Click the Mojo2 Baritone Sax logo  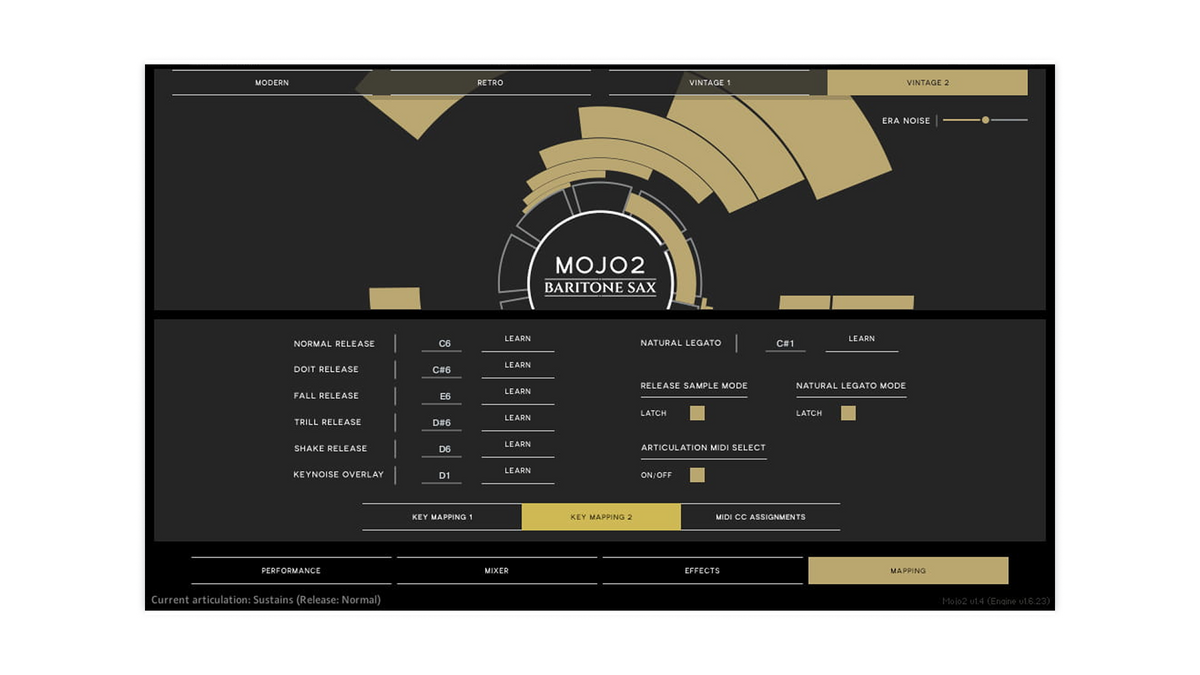[600, 275]
